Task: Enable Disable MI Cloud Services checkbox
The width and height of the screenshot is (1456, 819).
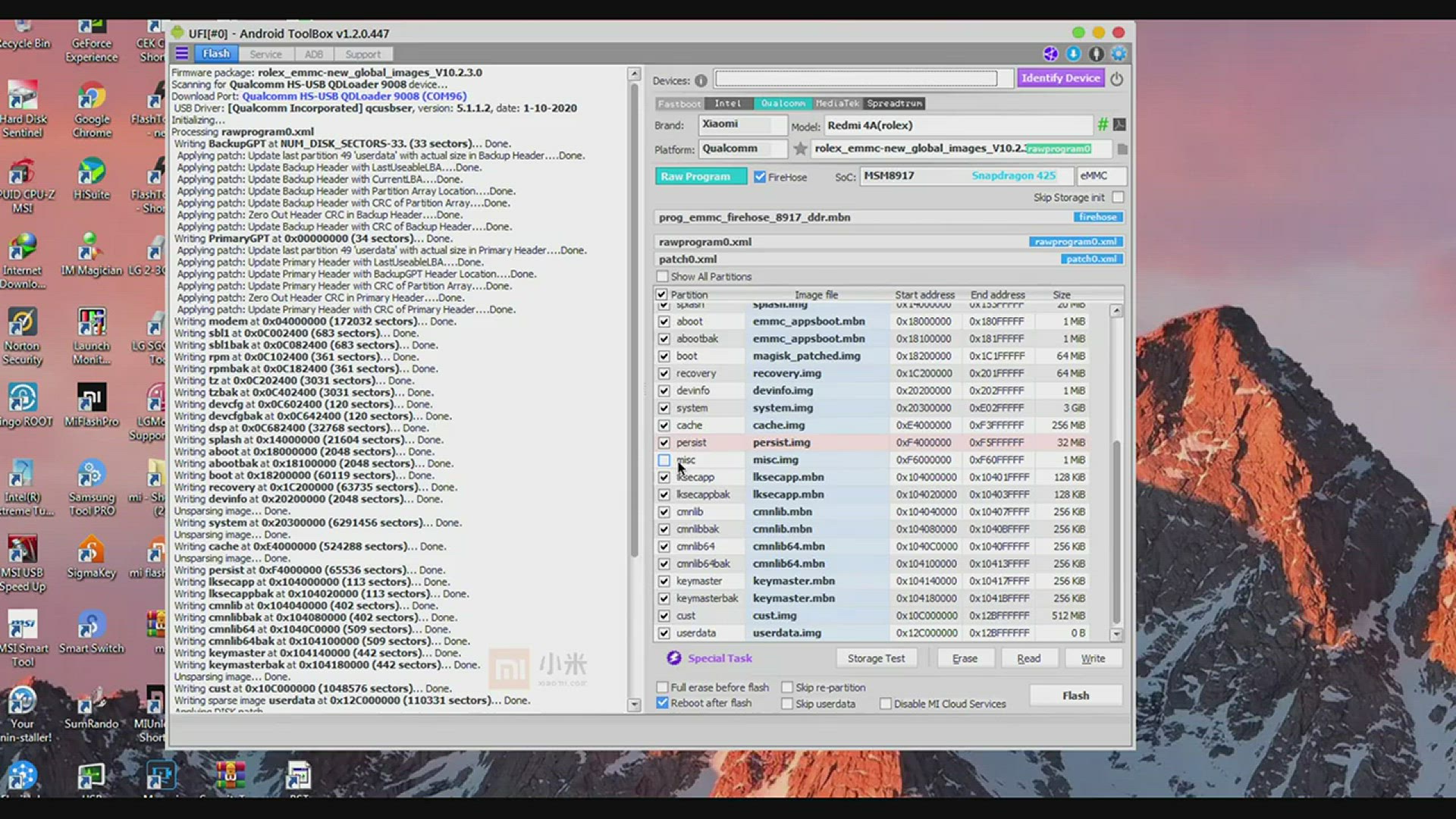Action: (886, 704)
